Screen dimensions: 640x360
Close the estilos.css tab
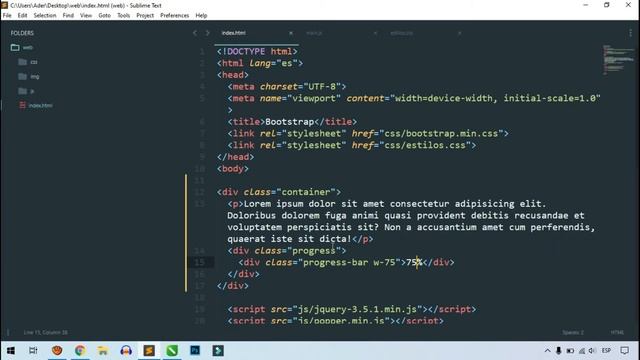point(460,33)
